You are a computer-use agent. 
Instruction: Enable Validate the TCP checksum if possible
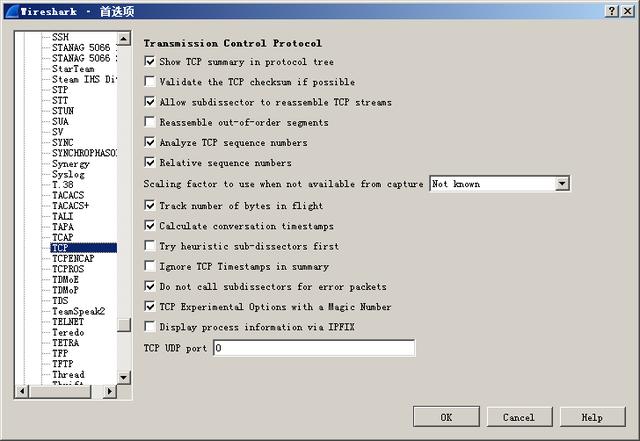150,82
